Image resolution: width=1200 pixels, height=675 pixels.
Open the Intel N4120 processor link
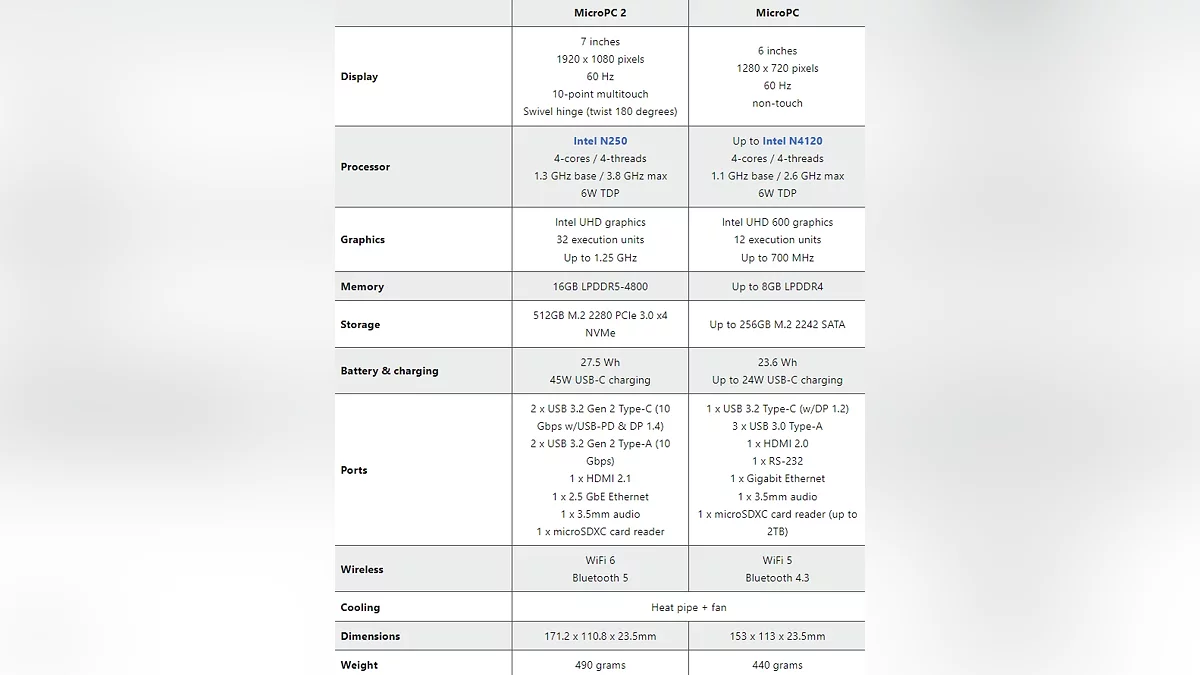tap(792, 141)
